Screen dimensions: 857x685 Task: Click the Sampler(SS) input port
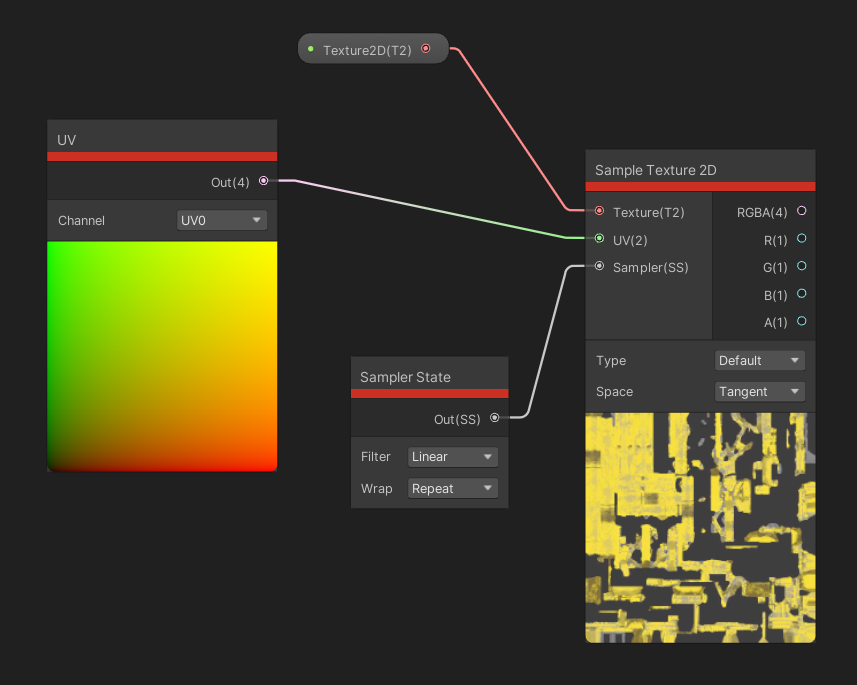click(x=599, y=267)
